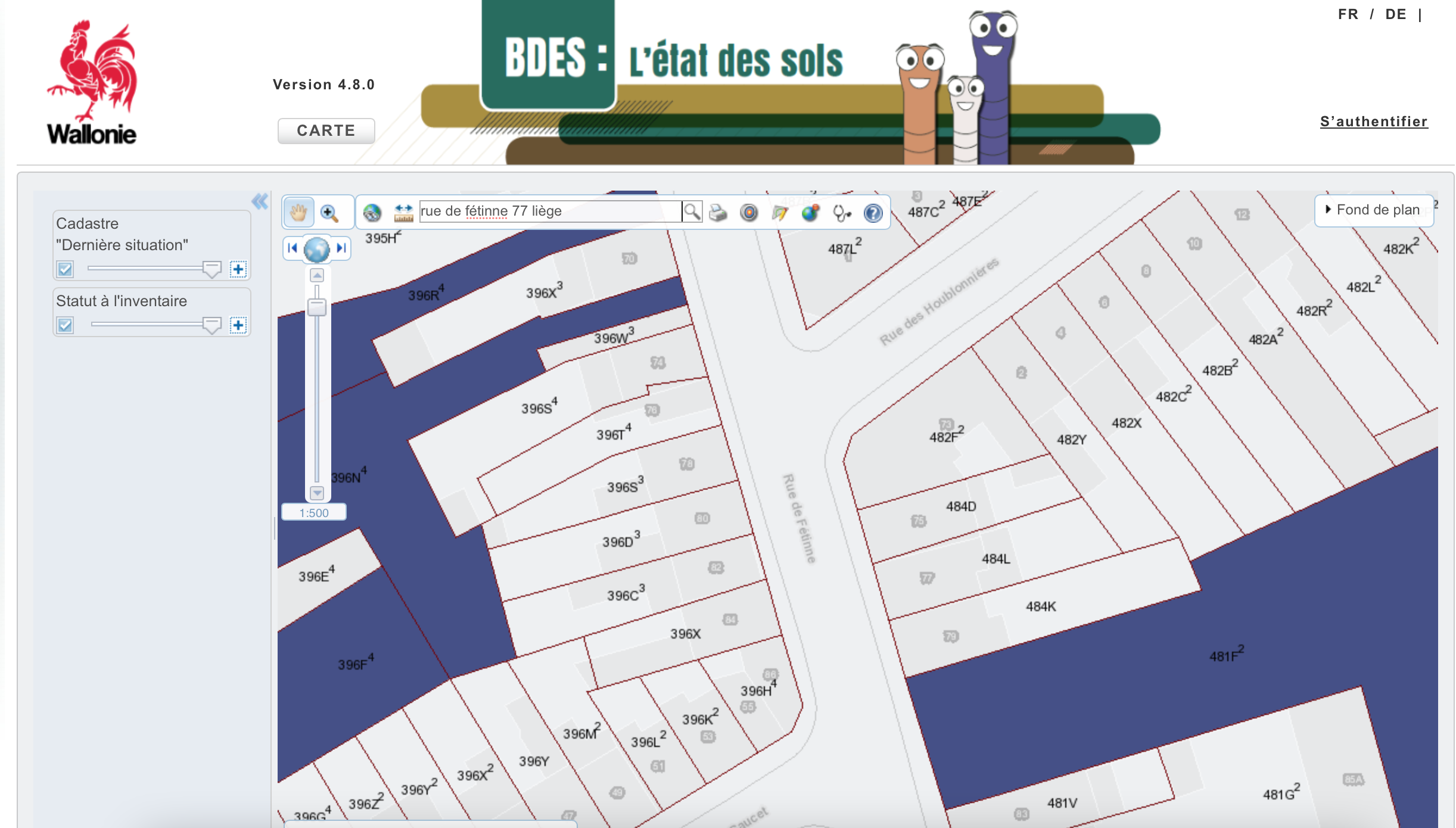Click the target locate icon
This screenshot has height=828, width=1456.
pos(749,212)
